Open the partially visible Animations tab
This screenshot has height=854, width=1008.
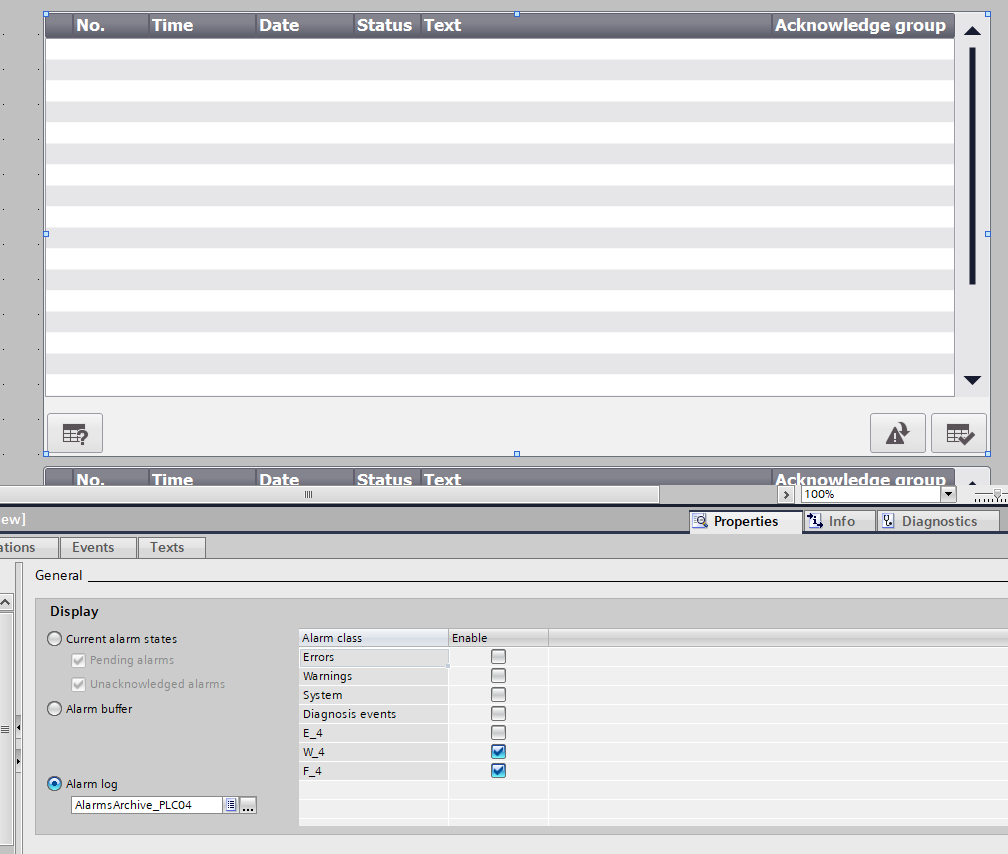coord(28,548)
